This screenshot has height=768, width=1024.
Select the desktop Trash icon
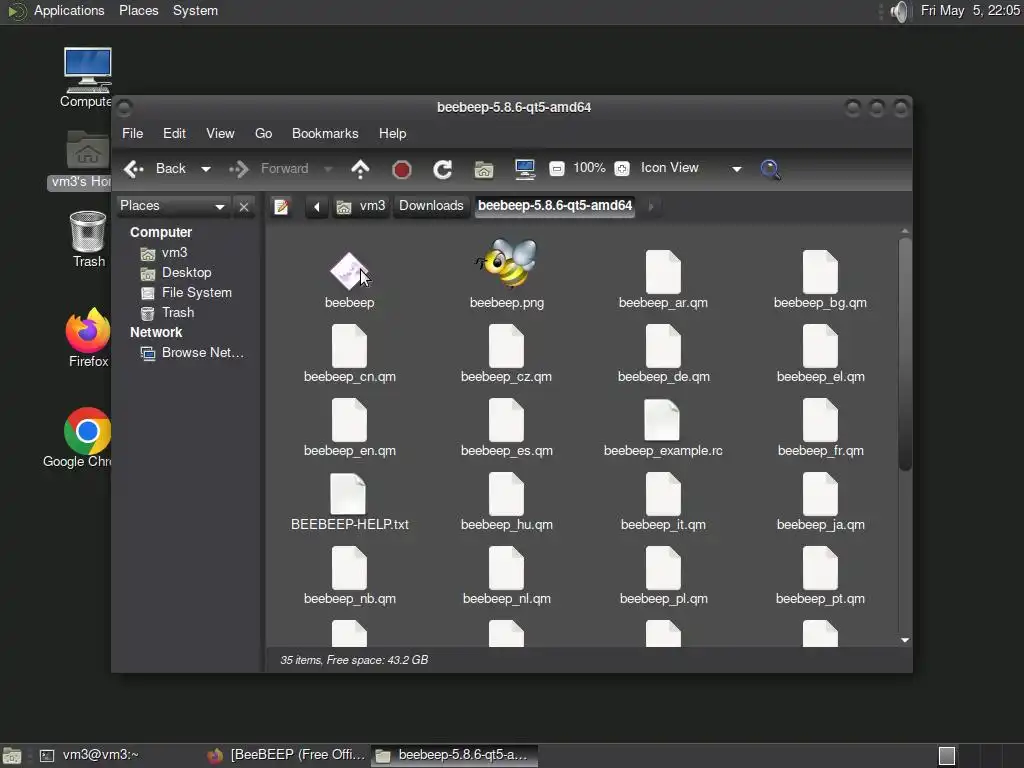pyautogui.click(x=88, y=240)
